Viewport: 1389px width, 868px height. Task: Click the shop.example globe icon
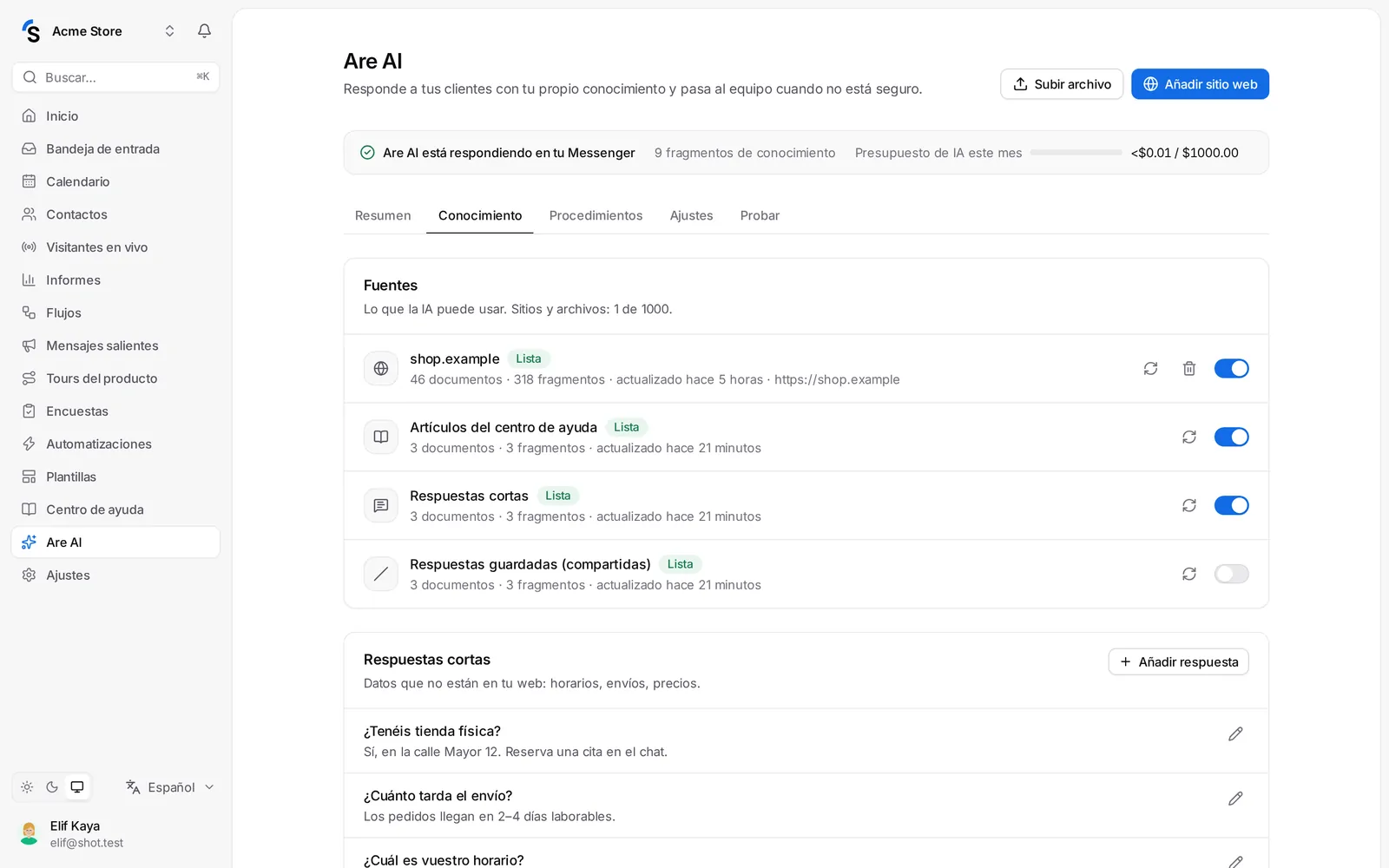(x=381, y=368)
